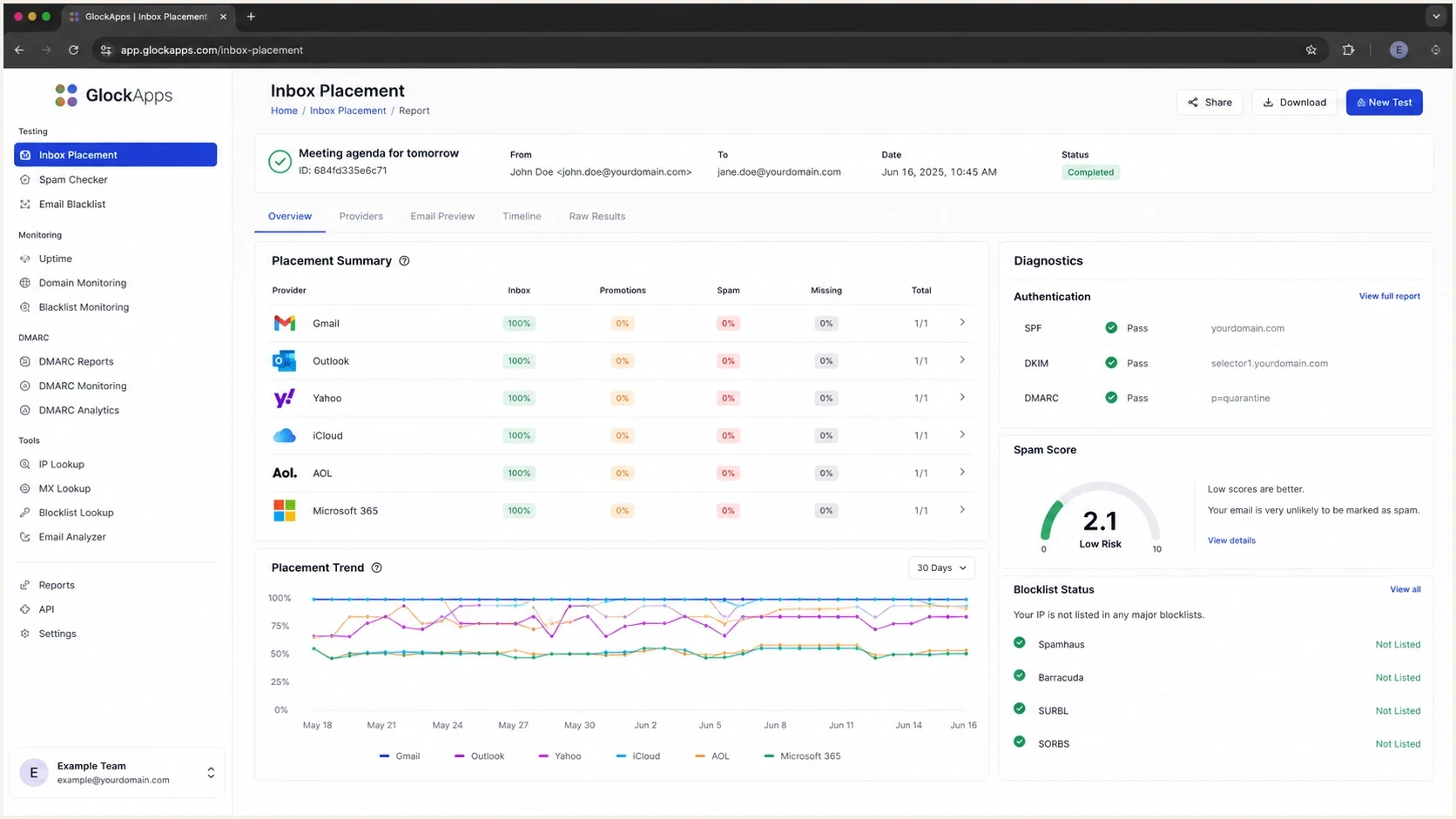Expand the Gmail row details

962,323
